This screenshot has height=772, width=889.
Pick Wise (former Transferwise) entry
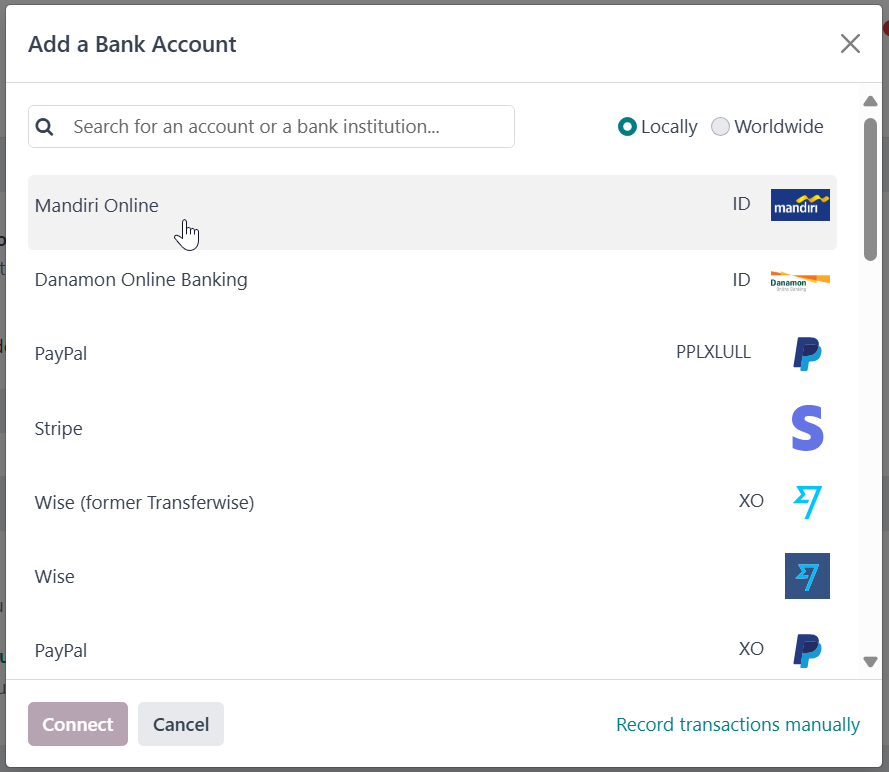pyautogui.click(x=433, y=503)
